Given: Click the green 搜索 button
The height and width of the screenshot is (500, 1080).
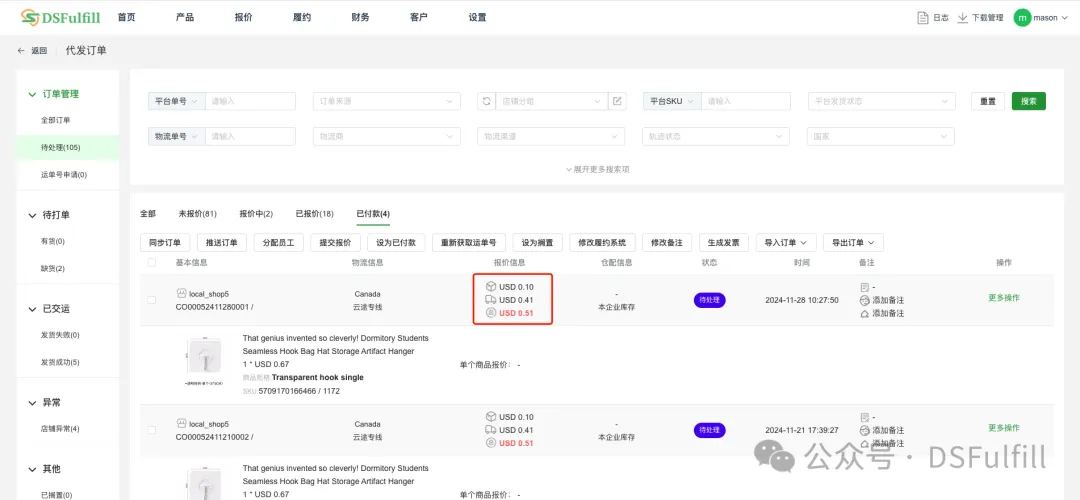Looking at the screenshot, I should coord(1029,101).
